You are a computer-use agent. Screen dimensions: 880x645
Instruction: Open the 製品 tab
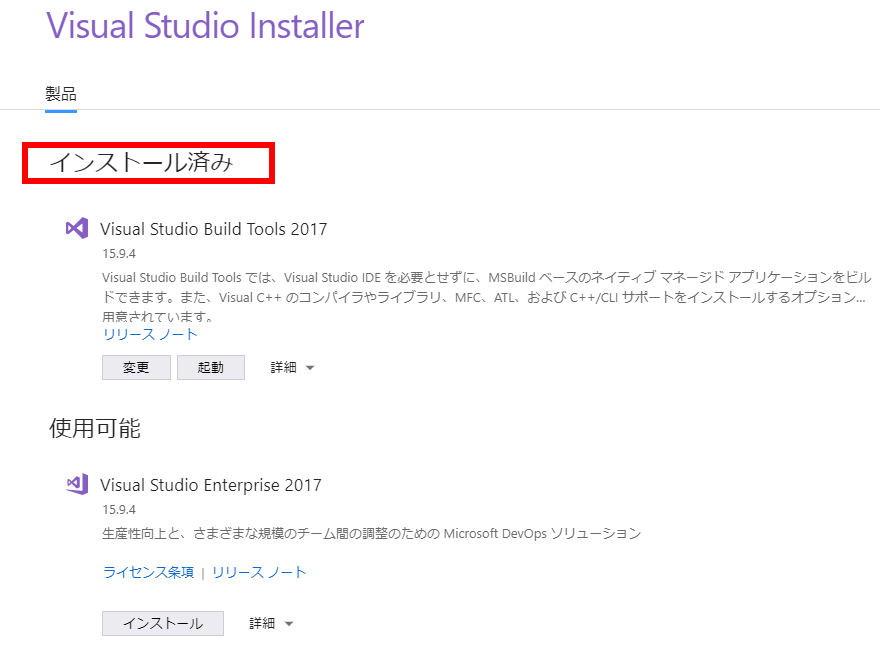point(61,93)
